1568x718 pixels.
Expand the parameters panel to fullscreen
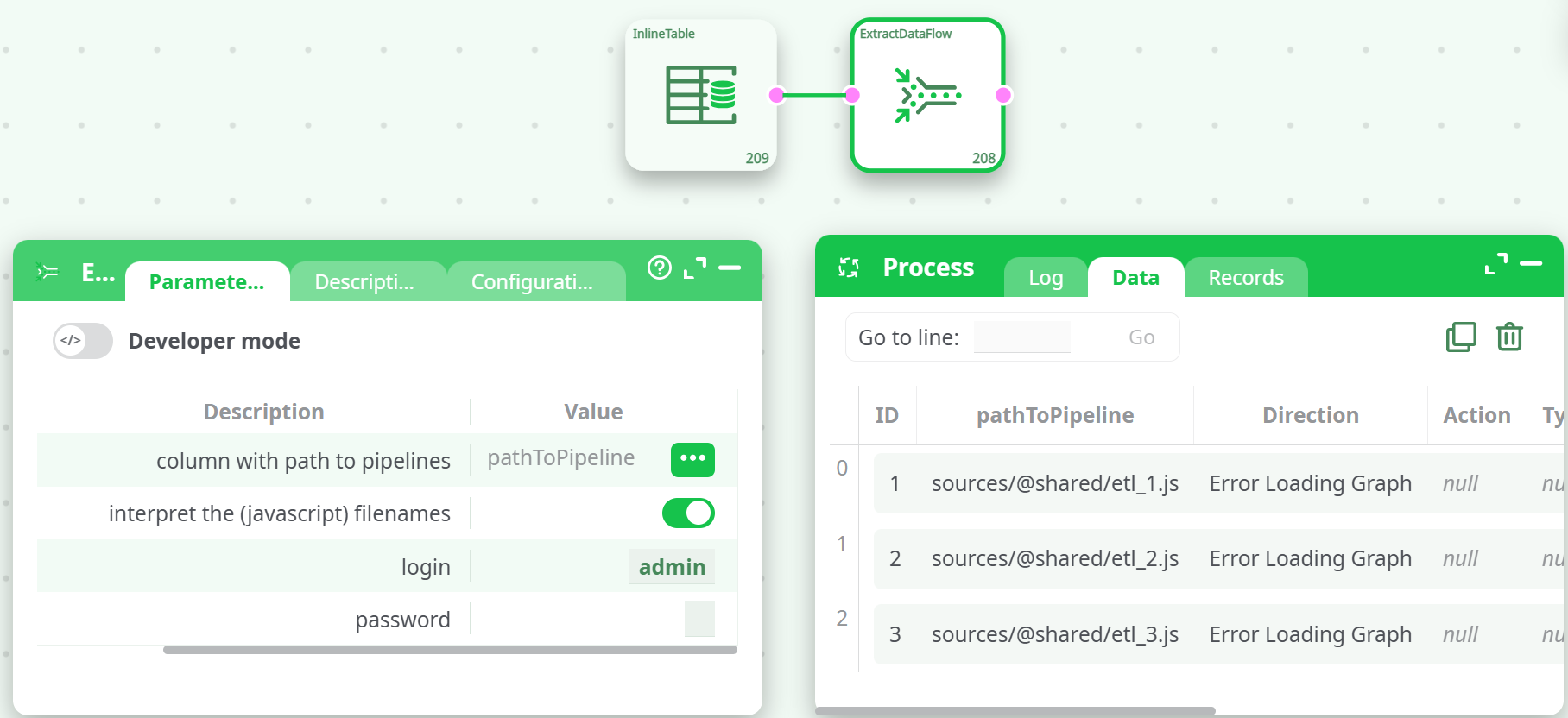click(694, 268)
